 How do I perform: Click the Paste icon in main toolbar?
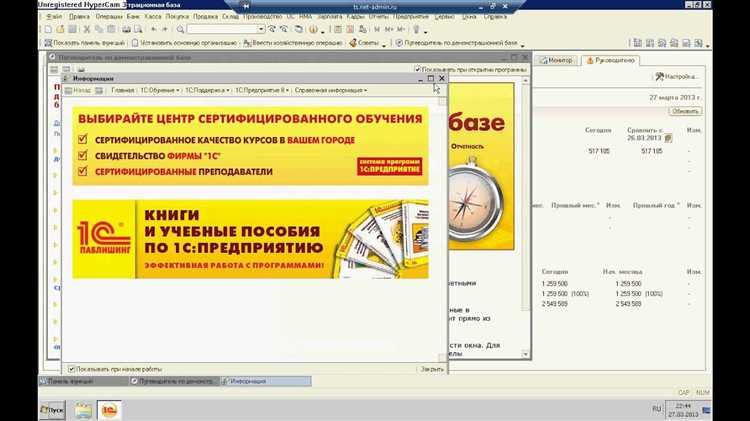point(110,29)
